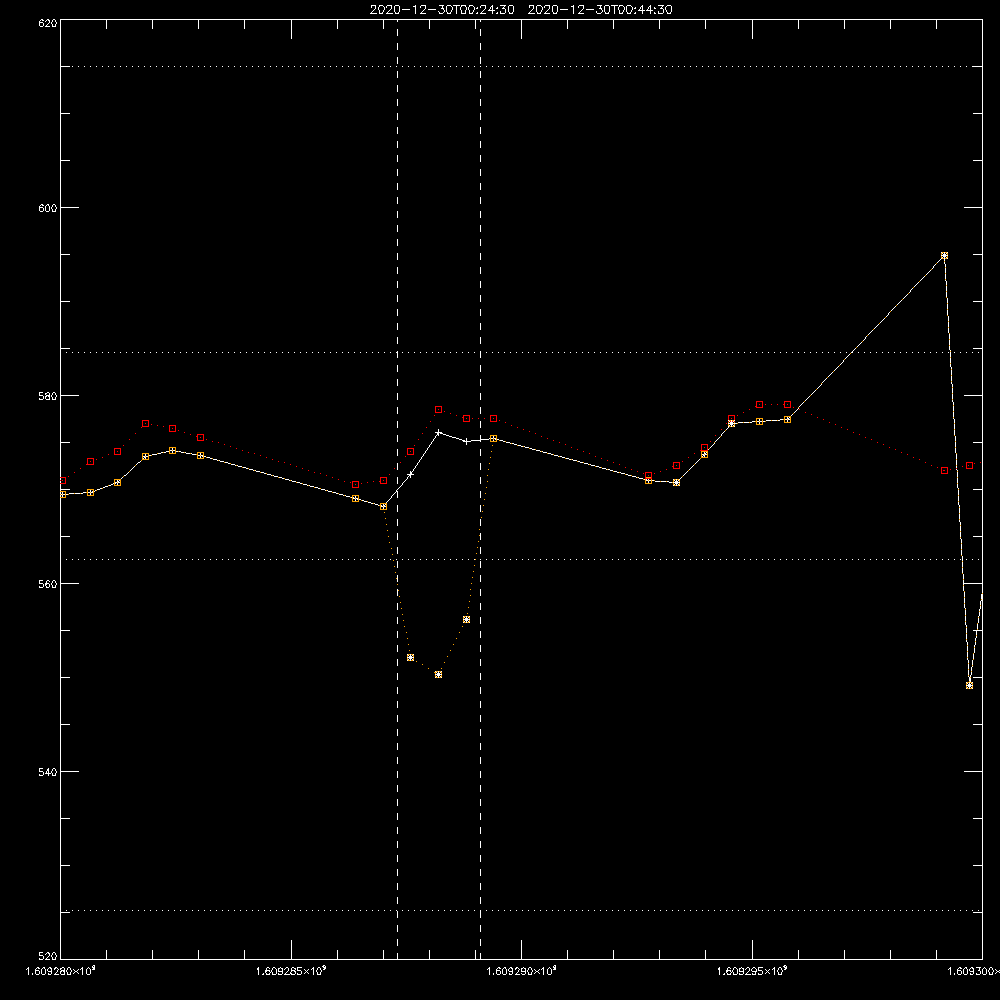The height and width of the screenshot is (1000, 1000).
Task: Pick the highest red square between the dashed lines
Action: (x=438, y=409)
